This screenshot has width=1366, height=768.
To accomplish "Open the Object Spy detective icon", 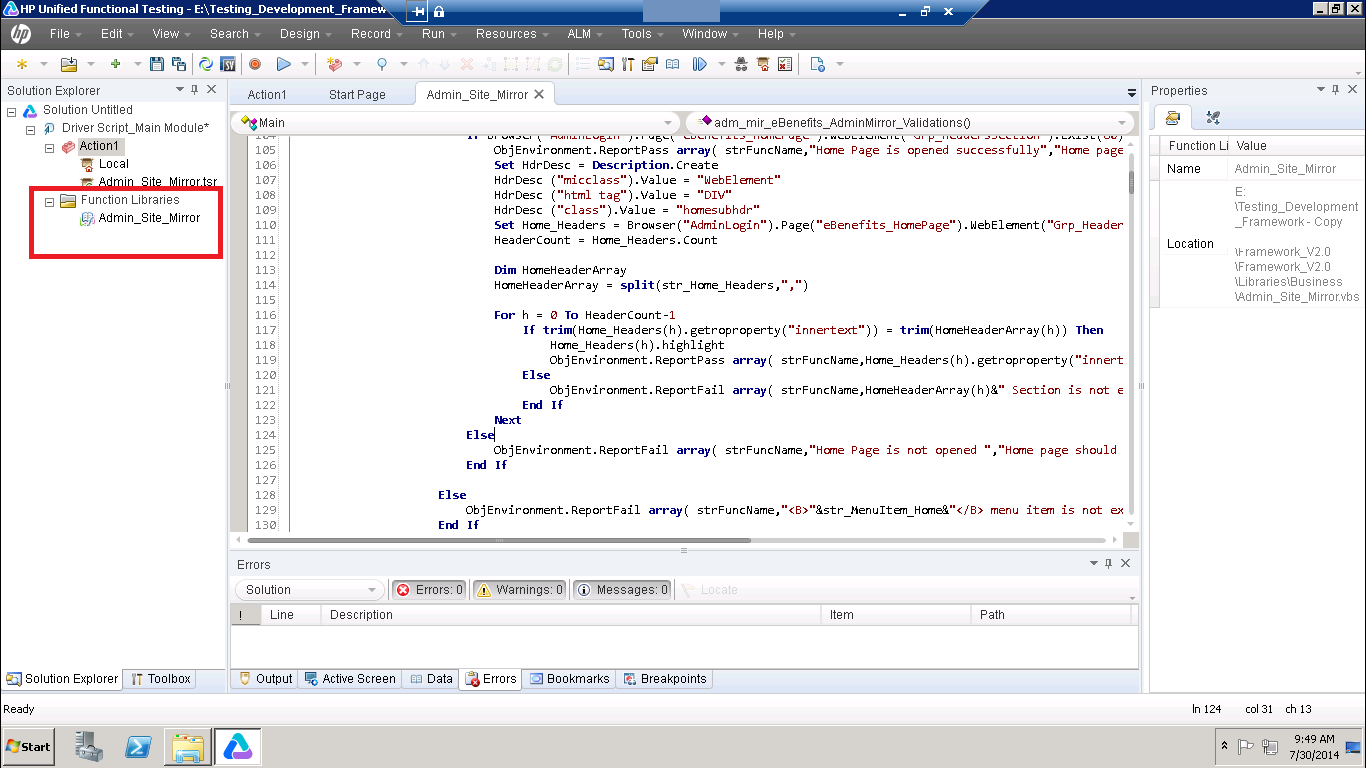I will [741, 64].
